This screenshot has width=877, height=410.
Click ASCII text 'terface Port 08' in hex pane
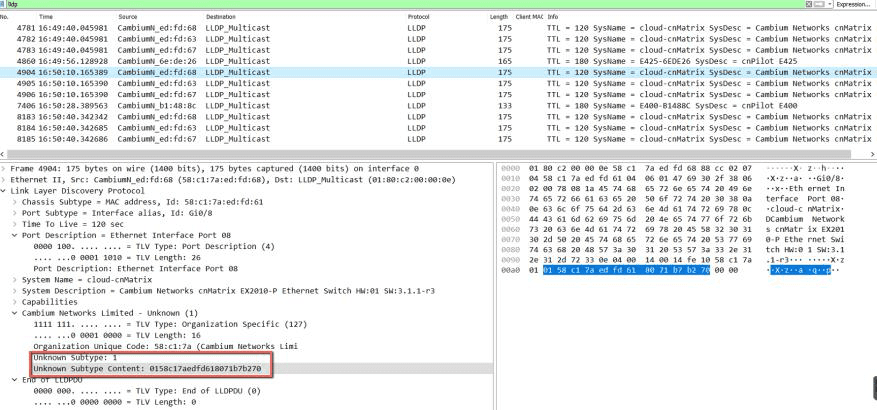click(x=805, y=199)
